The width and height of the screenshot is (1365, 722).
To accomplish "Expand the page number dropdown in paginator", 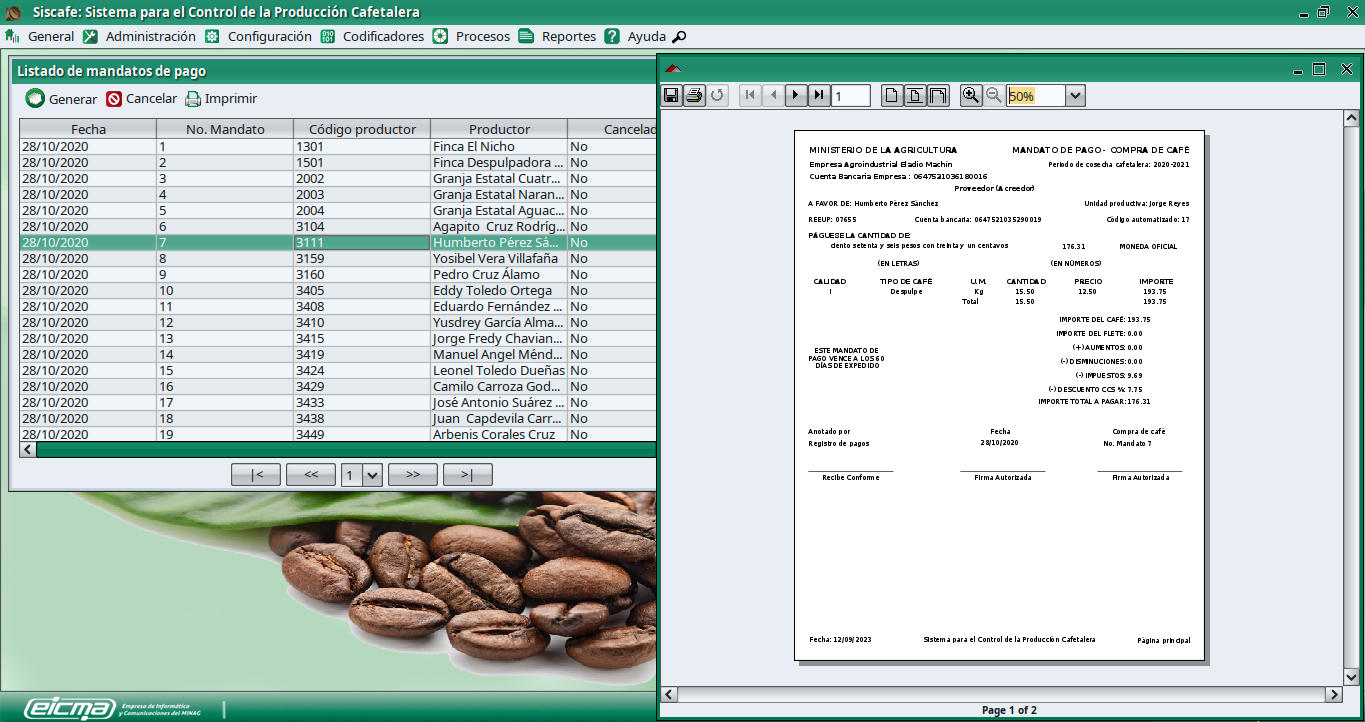I will pos(373,475).
